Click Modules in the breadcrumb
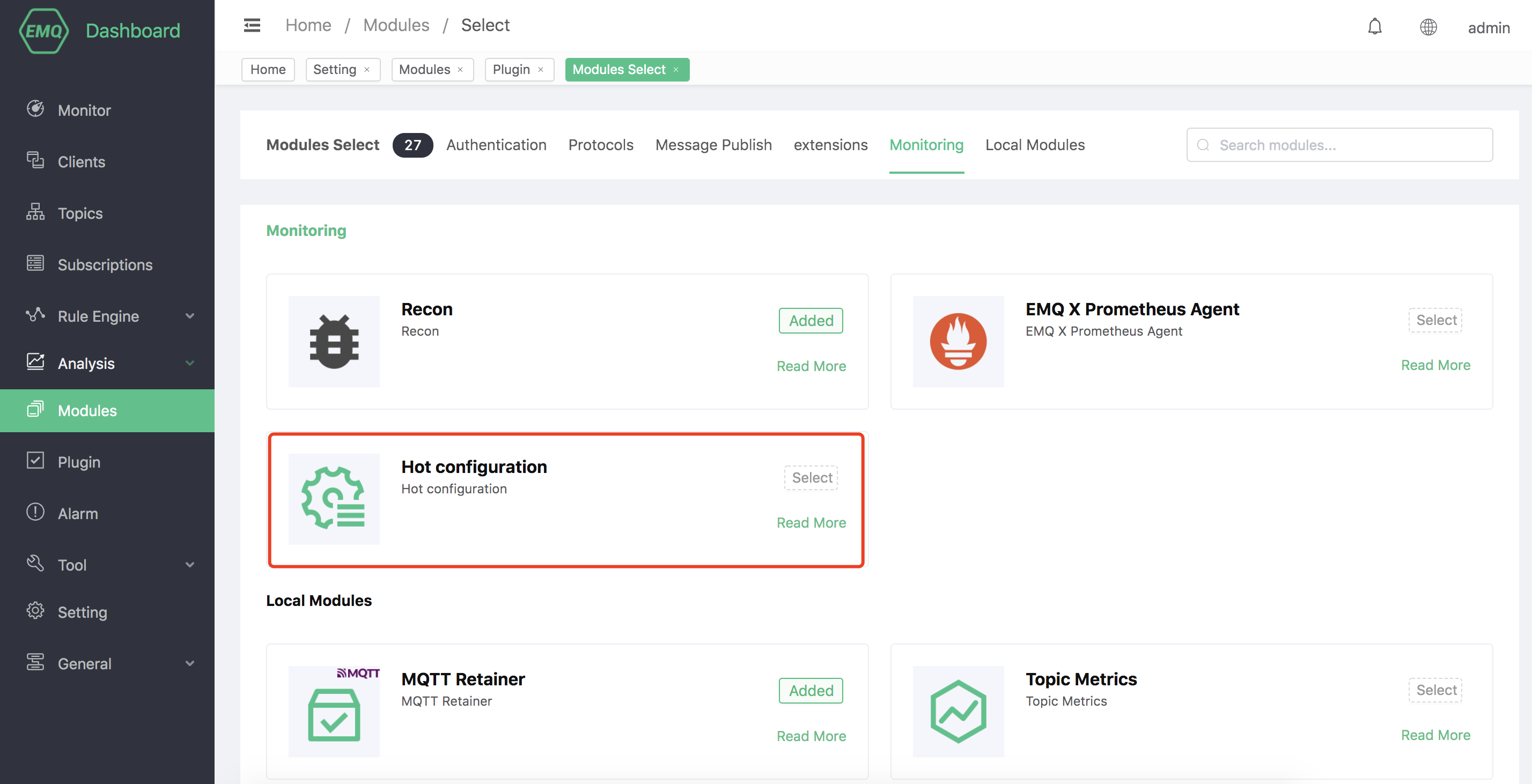Viewport: 1532px width, 784px height. pyautogui.click(x=396, y=26)
